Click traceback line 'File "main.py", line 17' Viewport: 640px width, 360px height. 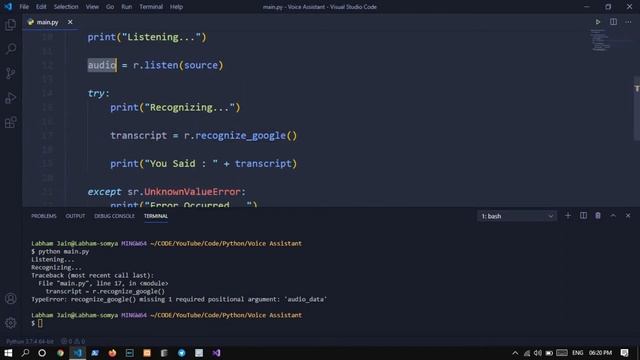[103, 283]
